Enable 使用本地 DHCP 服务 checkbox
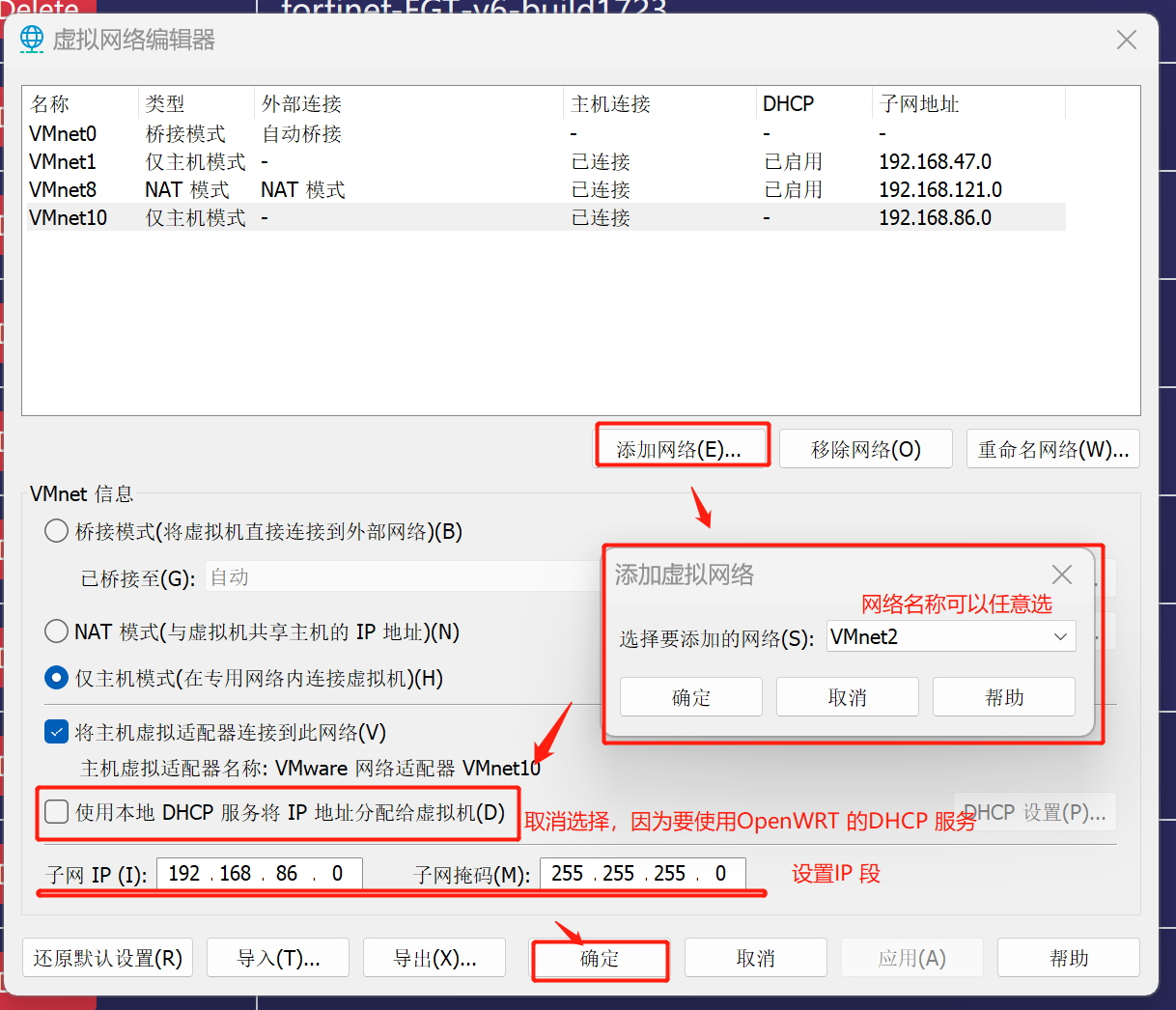1176x1010 pixels. coord(56,812)
